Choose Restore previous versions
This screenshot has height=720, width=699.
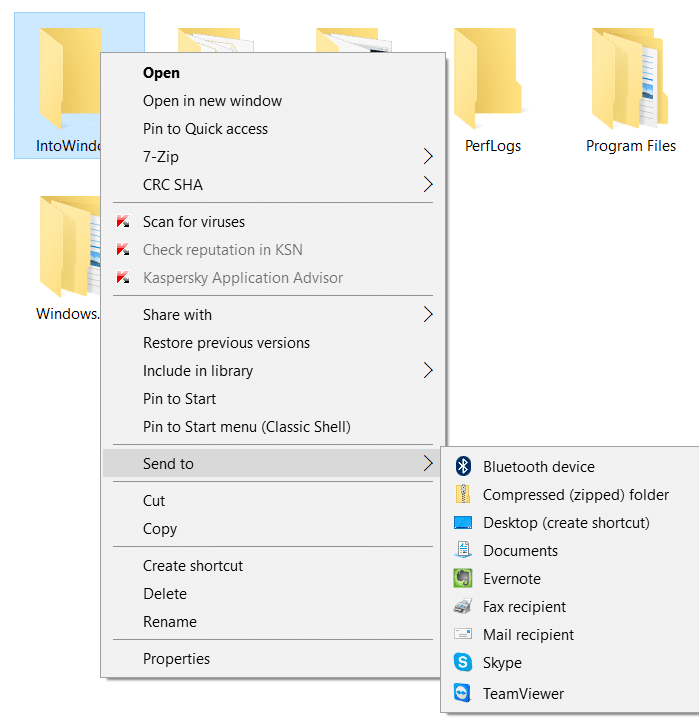point(273,343)
